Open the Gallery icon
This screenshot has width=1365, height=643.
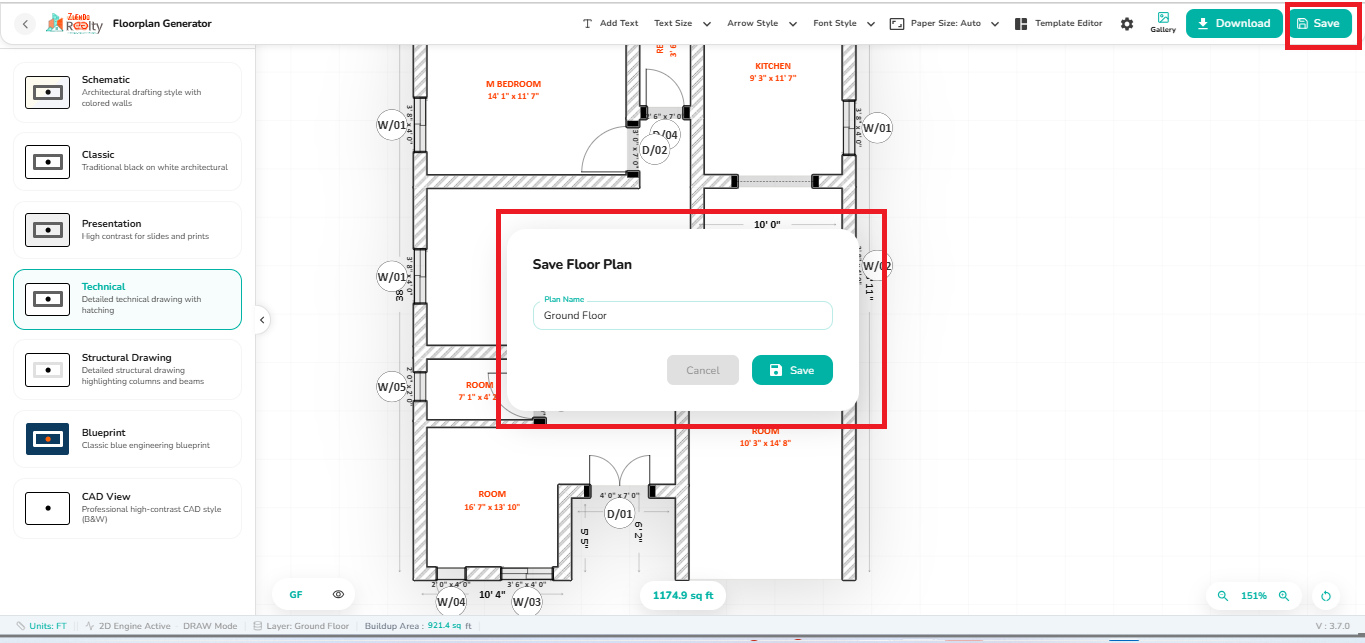1163,22
